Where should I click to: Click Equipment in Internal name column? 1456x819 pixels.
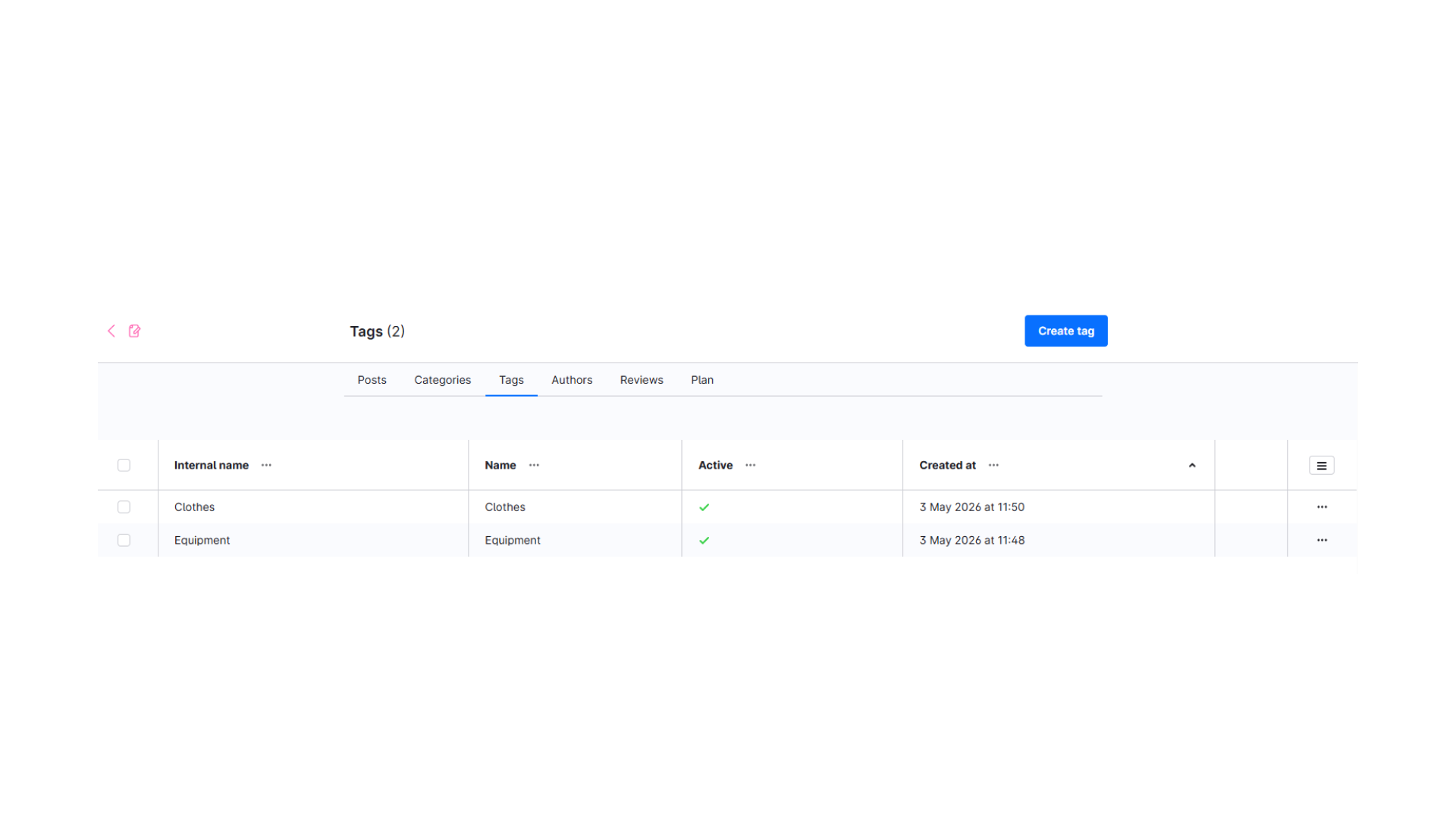click(202, 540)
